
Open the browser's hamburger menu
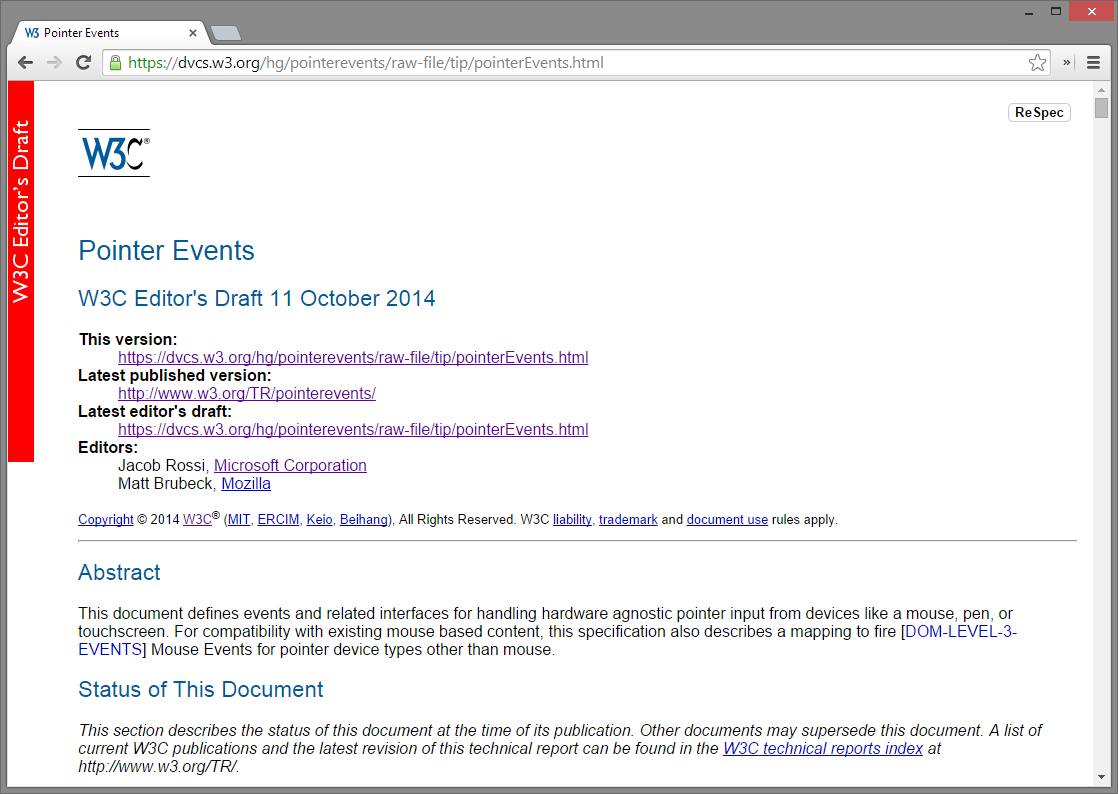(x=1092, y=62)
